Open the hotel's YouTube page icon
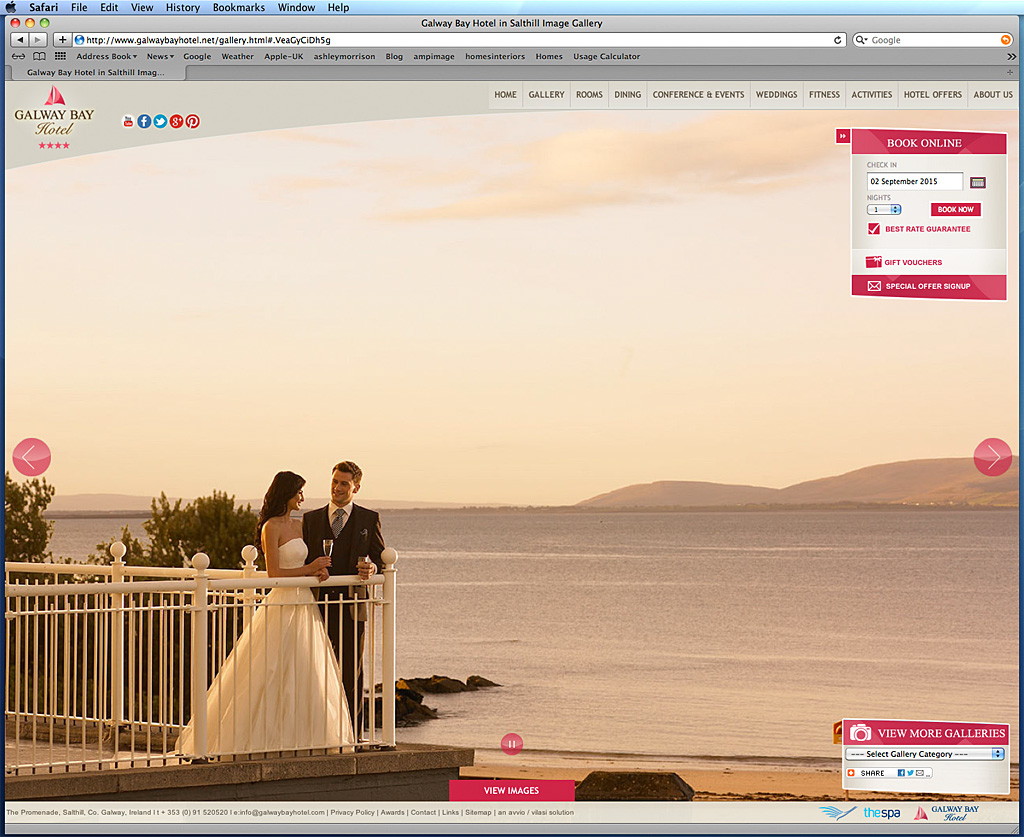This screenshot has width=1024, height=837. 128,121
